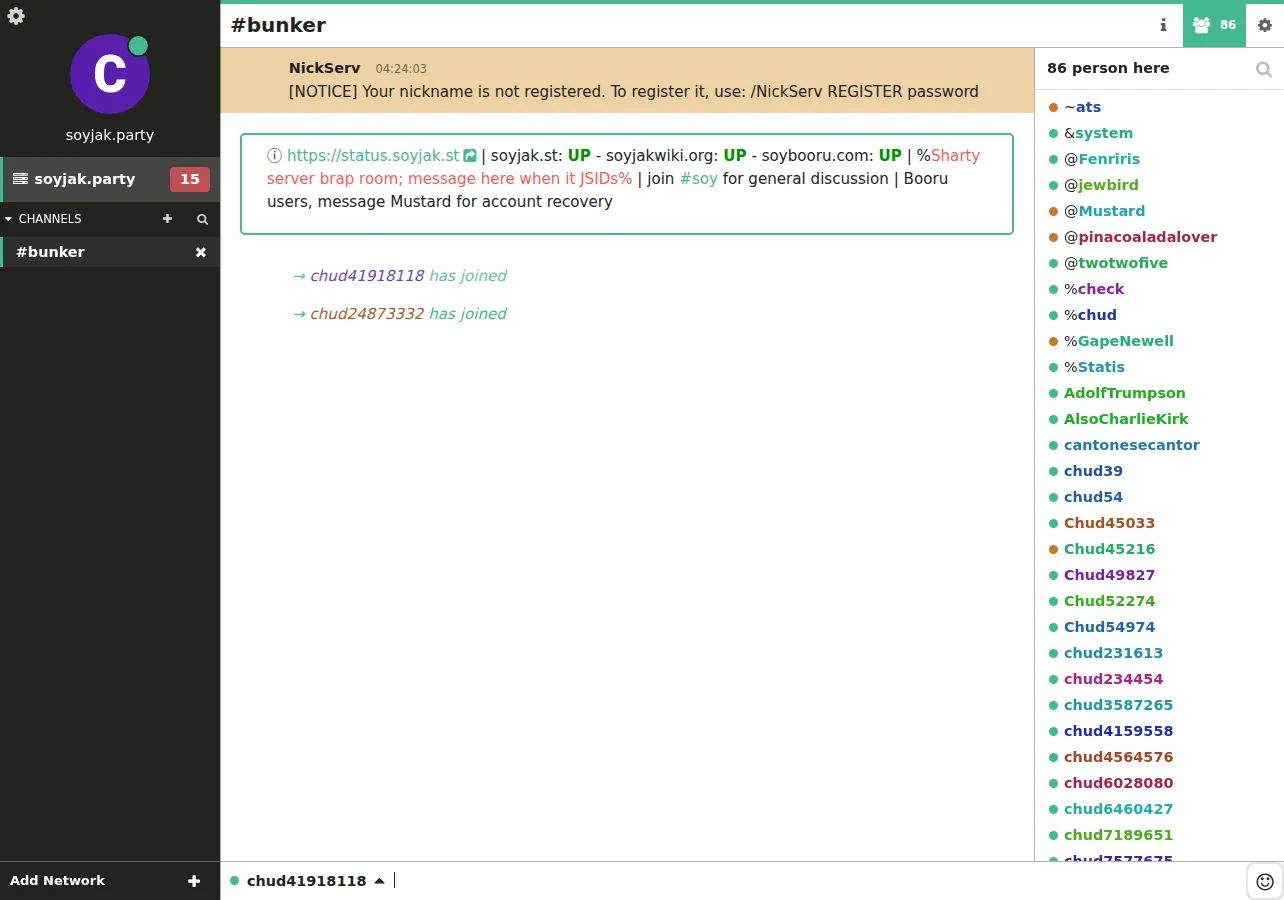
Task: Click Add Network plus icon
Action: pyautogui.click(x=194, y=881)
